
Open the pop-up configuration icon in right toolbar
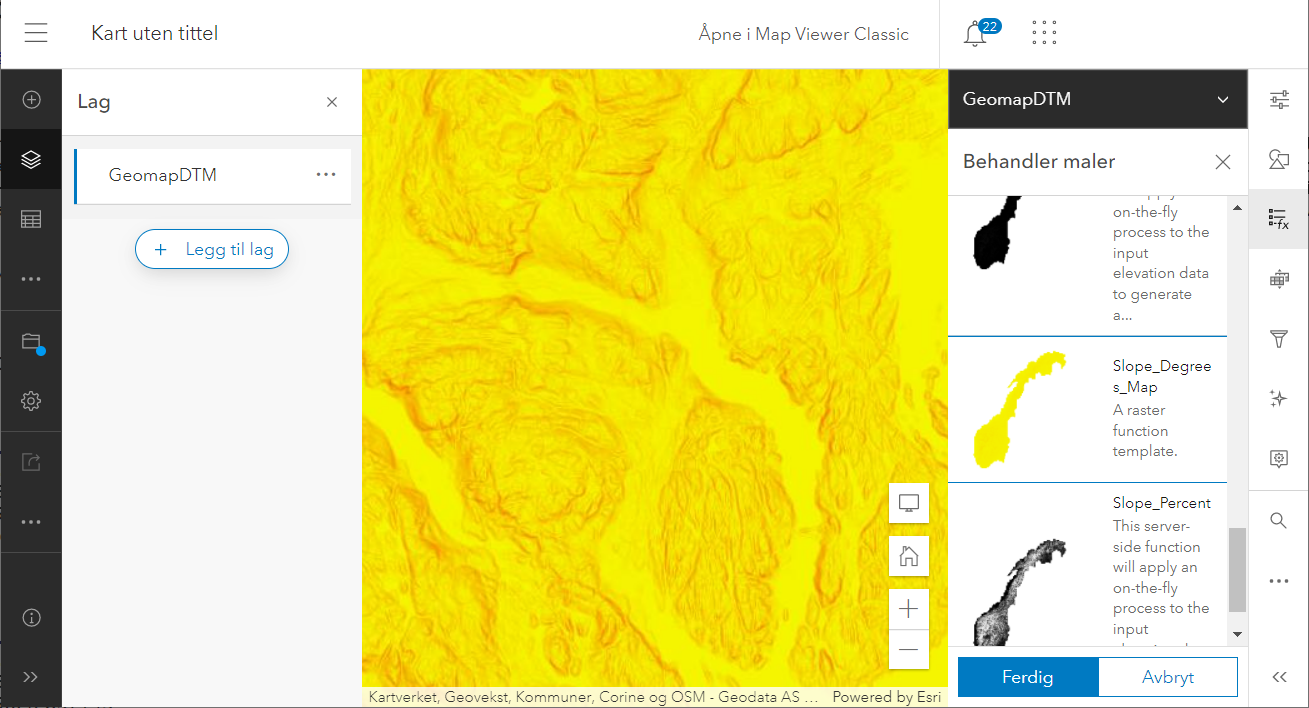click(1279, 459)
